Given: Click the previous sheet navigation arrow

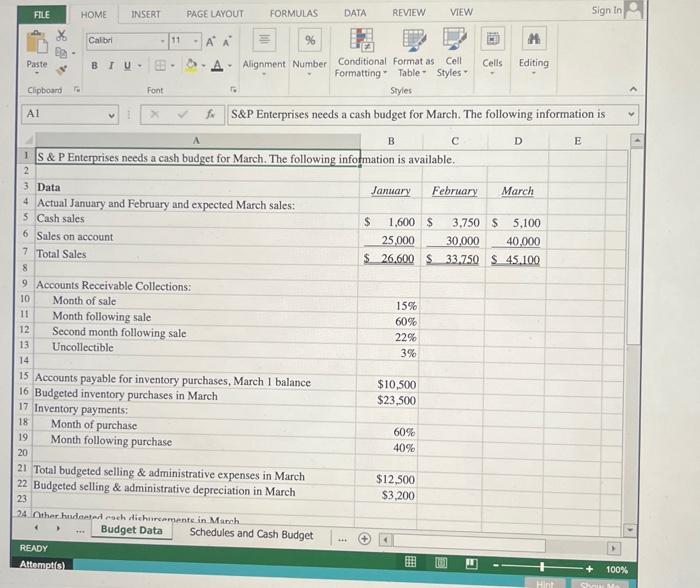Looking at the screenshot, I should pos(37,528).
